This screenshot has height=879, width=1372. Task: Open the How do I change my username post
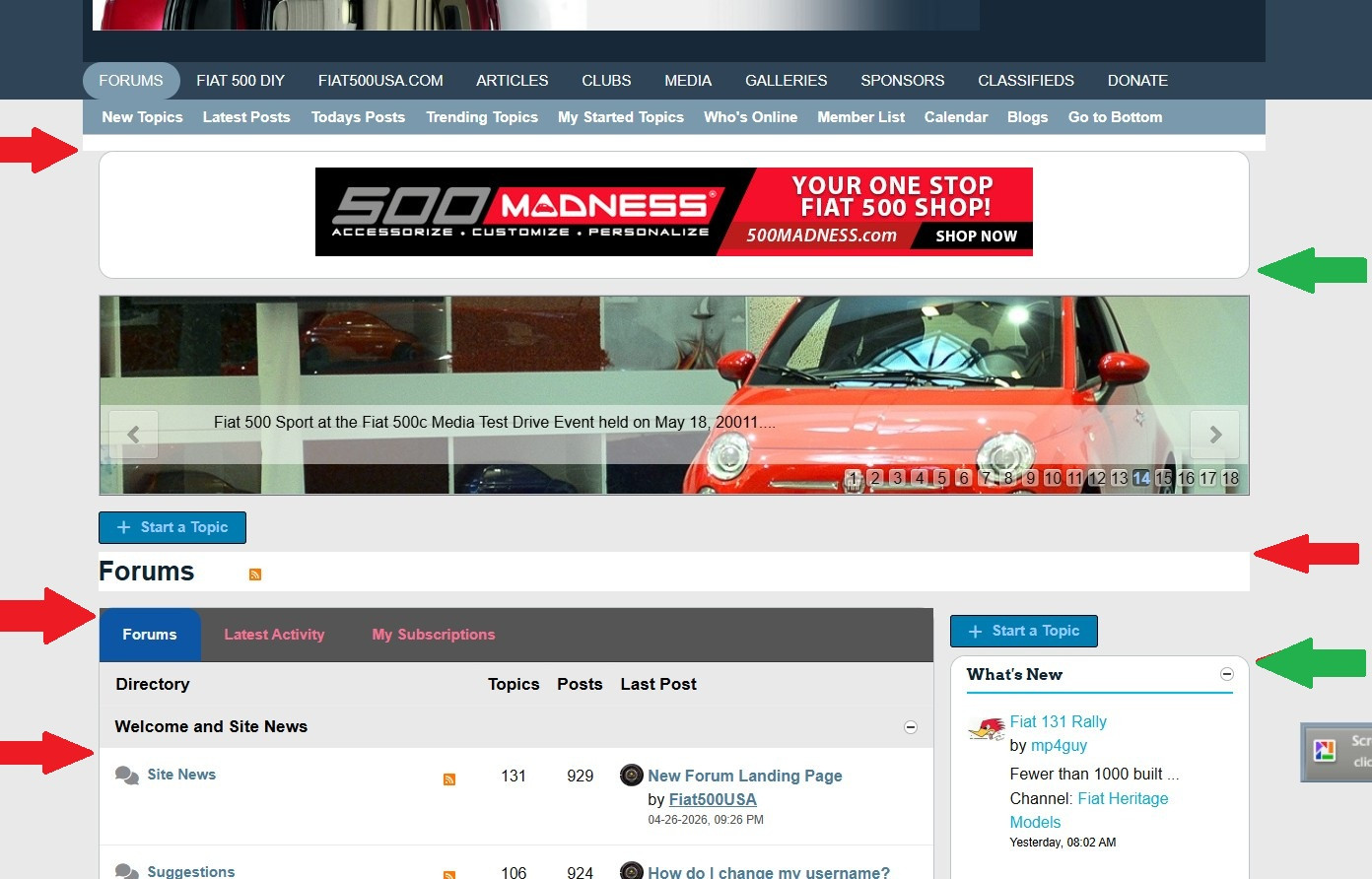click(x=769, y=871)
